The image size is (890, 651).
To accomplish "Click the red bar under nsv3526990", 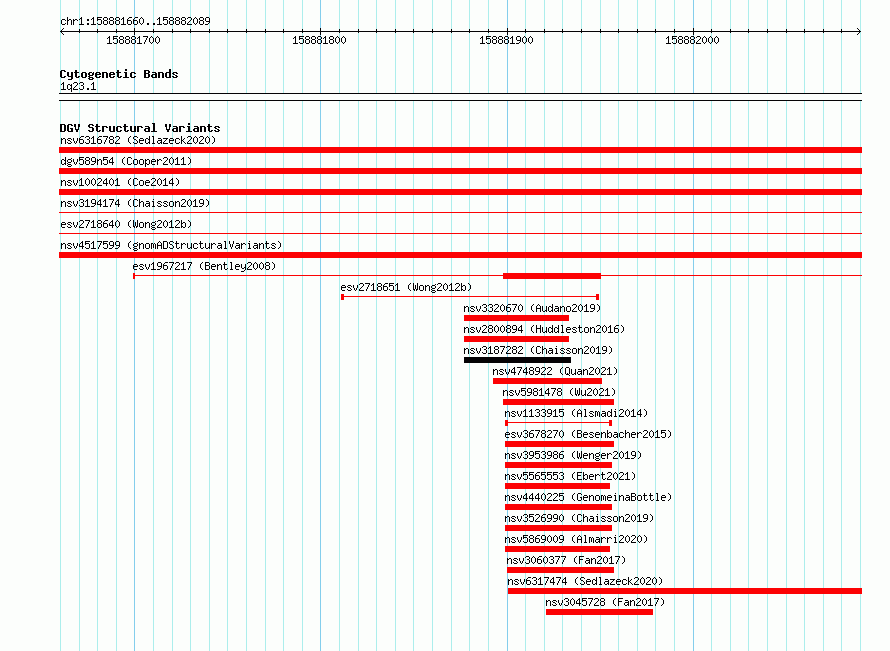I will pyautogui.click(x=558, y=528).
